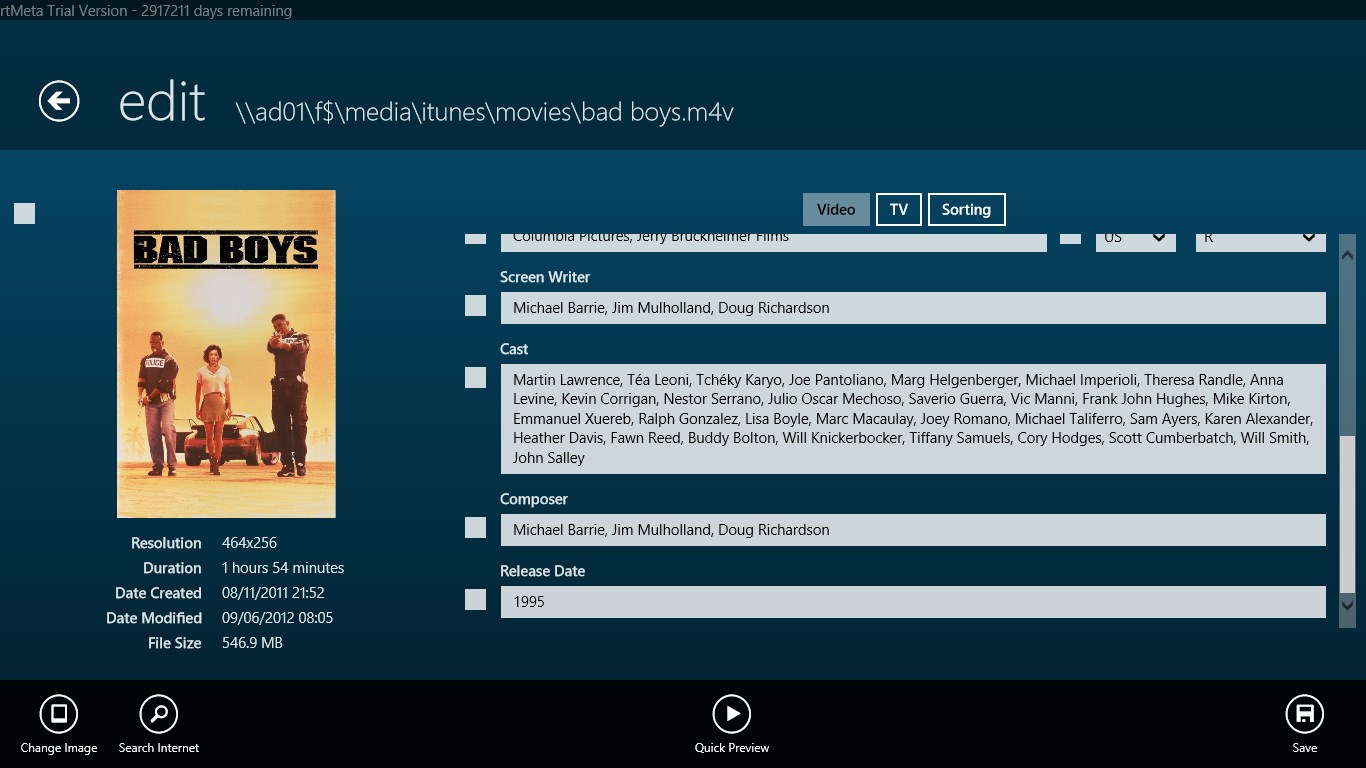Switch to the Sorting tab
Screen dimensions: 1366x768
click(x=966, y=209)
